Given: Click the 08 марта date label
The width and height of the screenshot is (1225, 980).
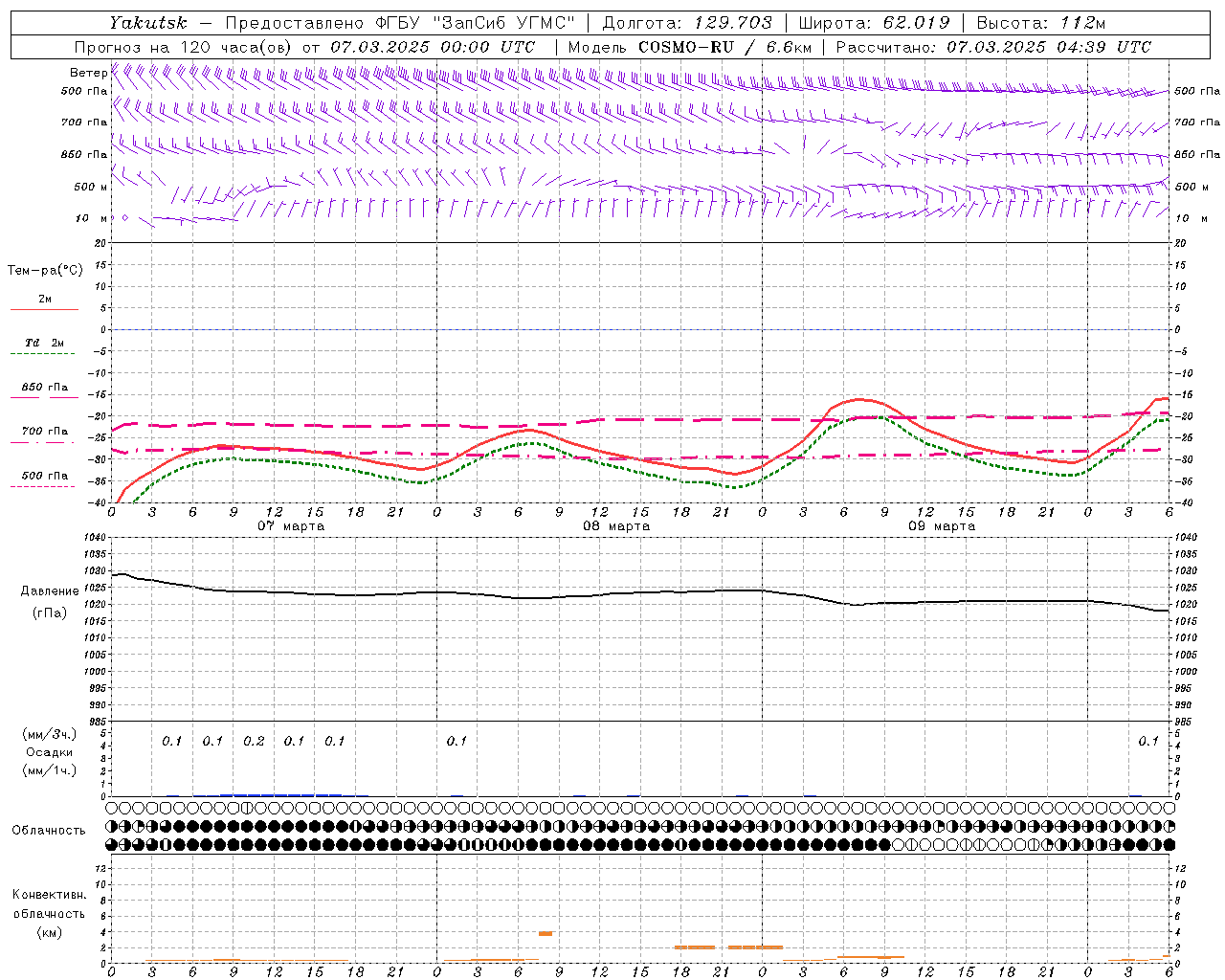Looking at the screenshot, I should pos(616,526).
